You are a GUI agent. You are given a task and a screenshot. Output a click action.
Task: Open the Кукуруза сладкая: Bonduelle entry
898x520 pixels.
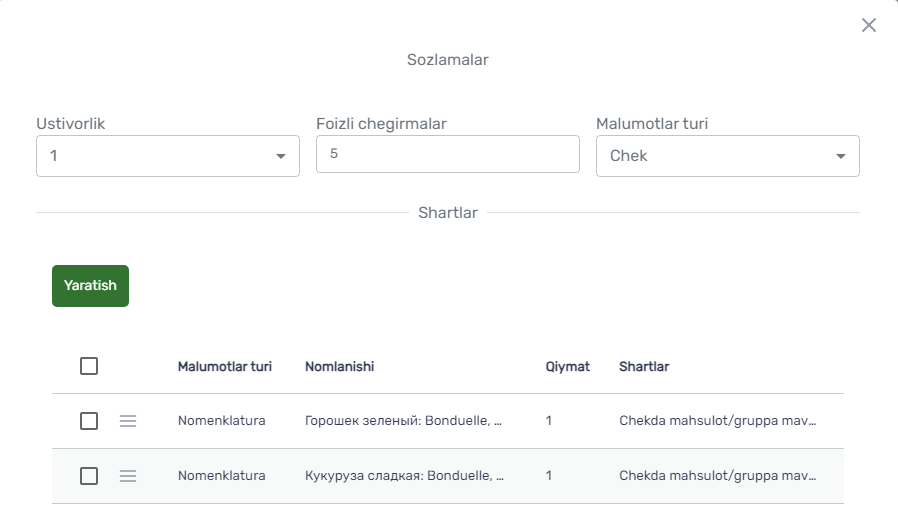pyautogui.click(x=404, y=476)
